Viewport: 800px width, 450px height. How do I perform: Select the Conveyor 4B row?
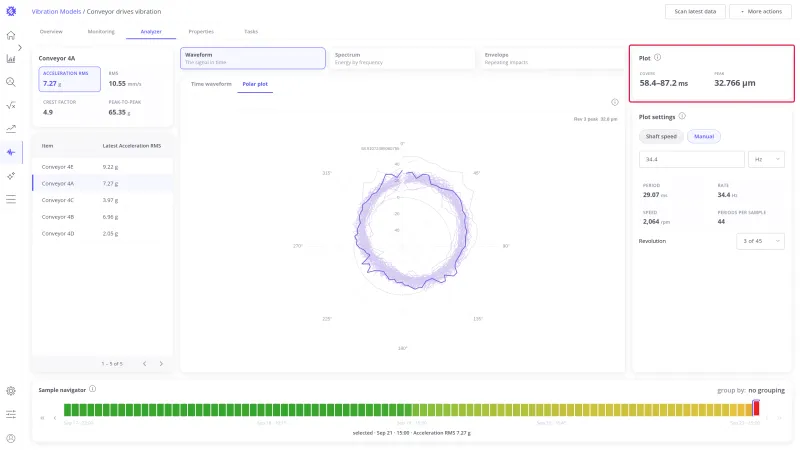click(x=103, y=217)
